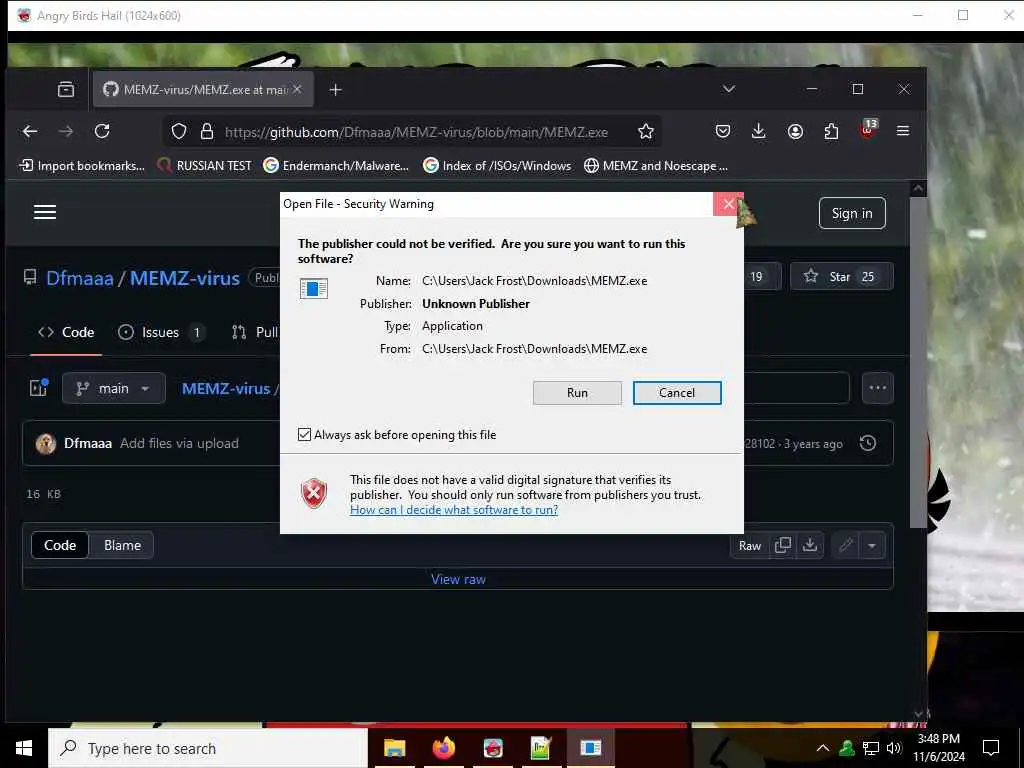Go back in Firefox

[x=30, y=131]
